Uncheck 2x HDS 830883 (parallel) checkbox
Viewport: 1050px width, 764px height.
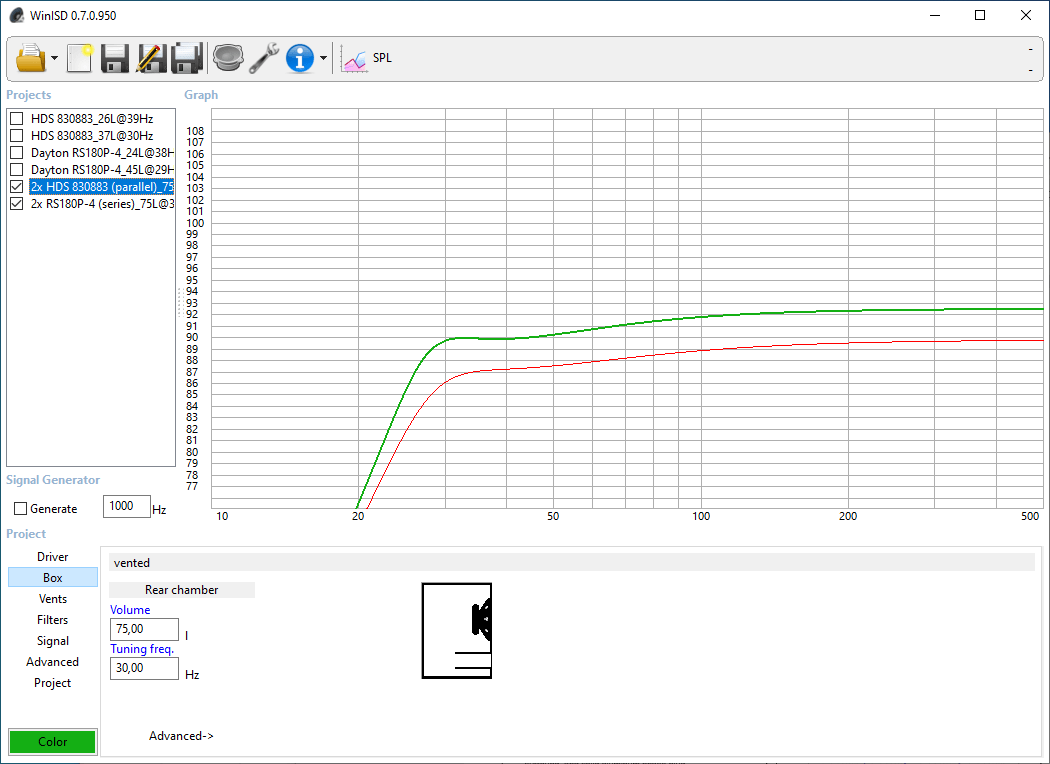click(x=17, y=187)
